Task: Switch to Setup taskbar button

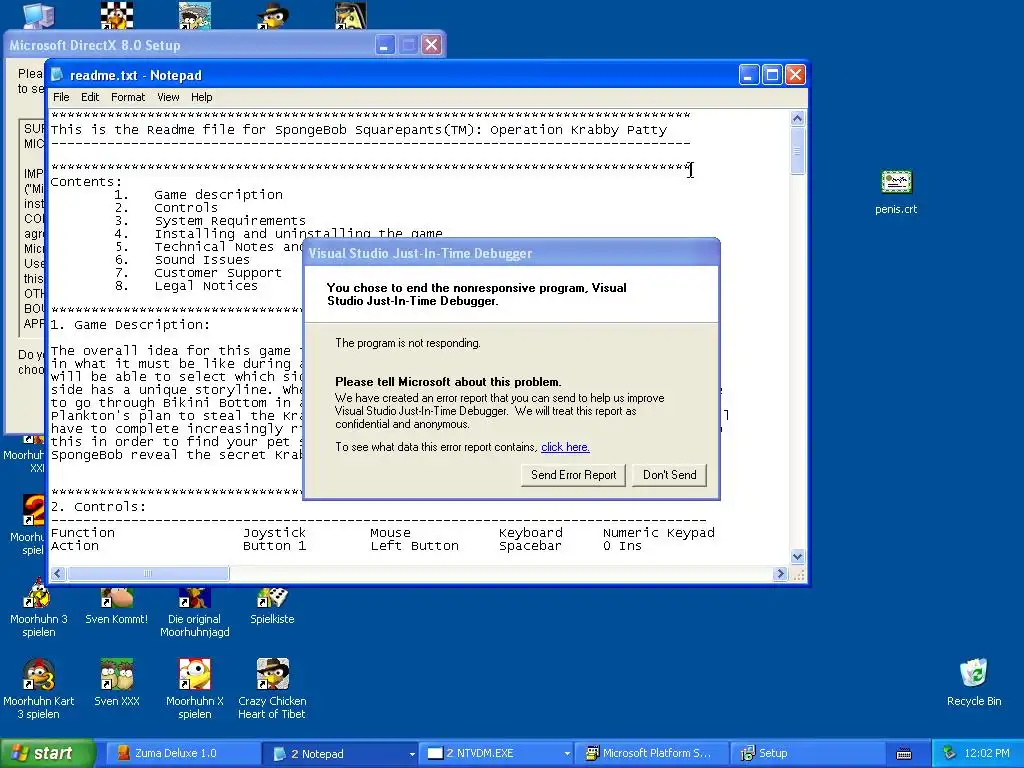Action: tap(806, 753)
